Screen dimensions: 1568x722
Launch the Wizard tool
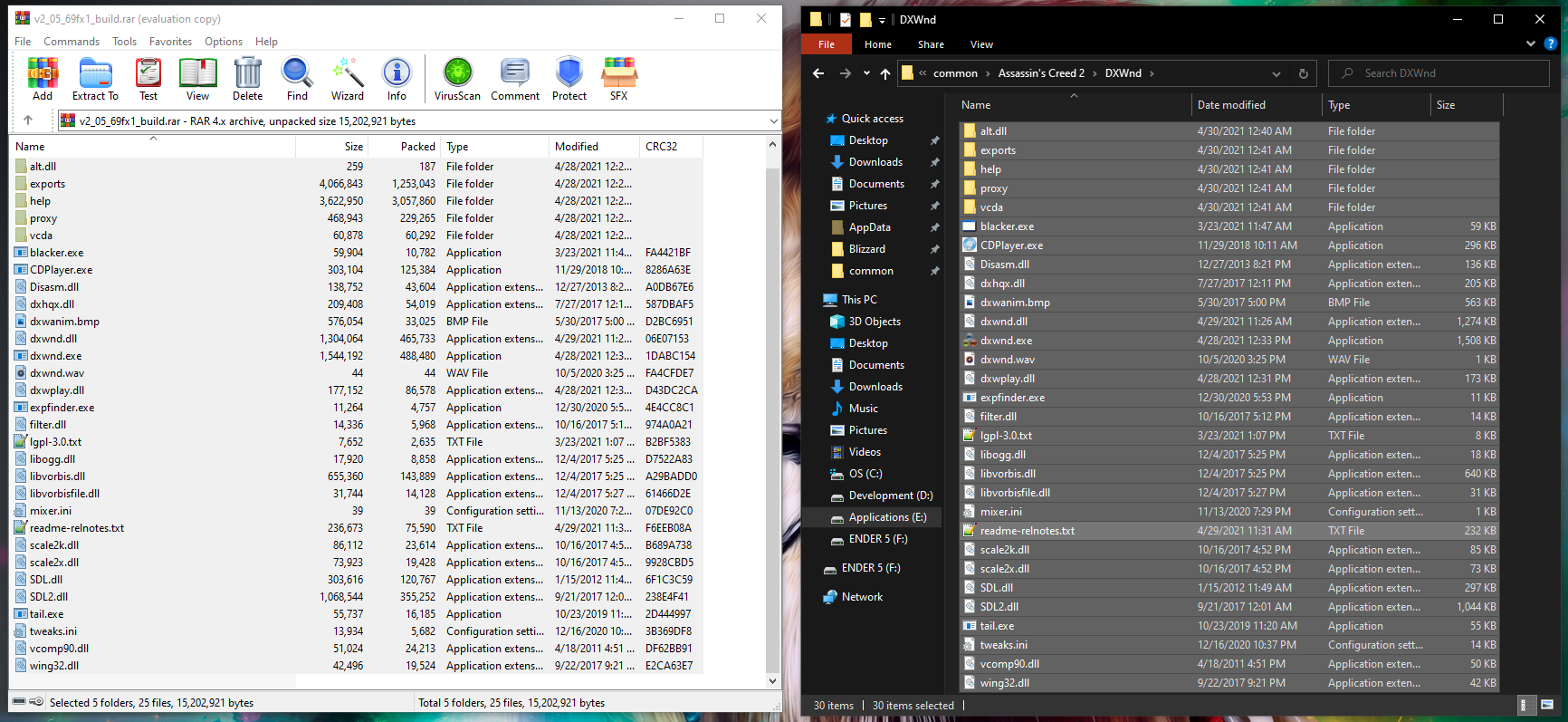point(348,79)
